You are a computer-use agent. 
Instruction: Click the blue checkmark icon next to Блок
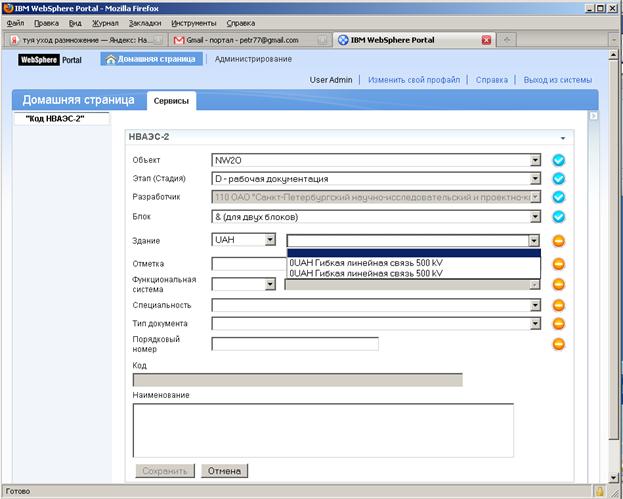558,217
